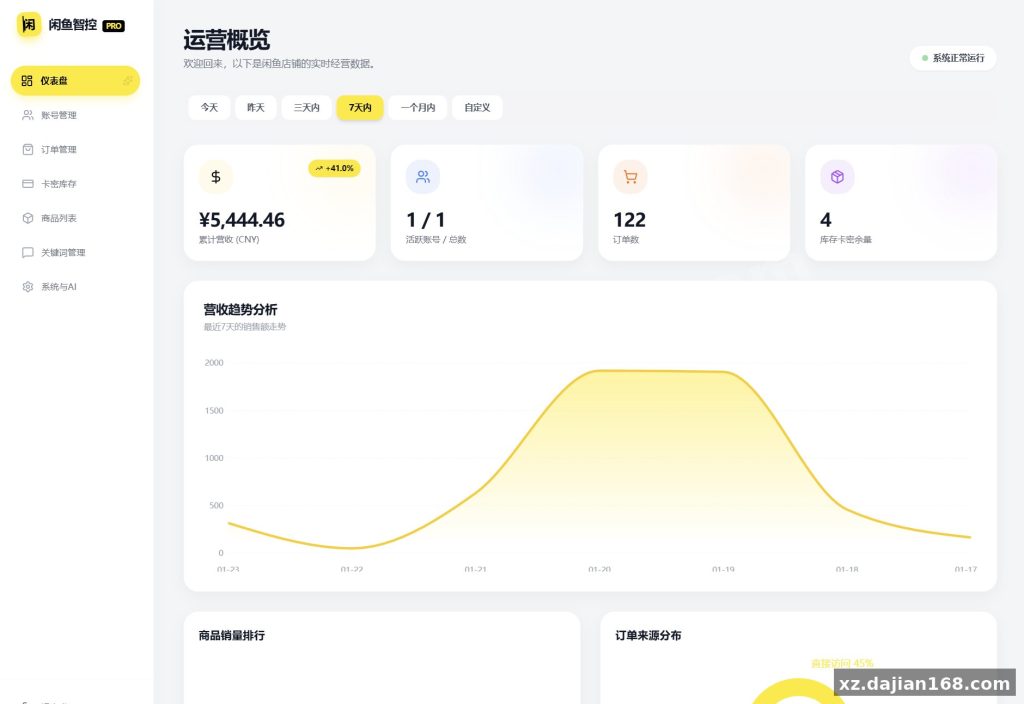Image resolution: width=1024 pixels, height=704 pixels.
Task: Click the 订单管理 shopping bag icon
Action: pyautogui.click(x=27, y=150)
